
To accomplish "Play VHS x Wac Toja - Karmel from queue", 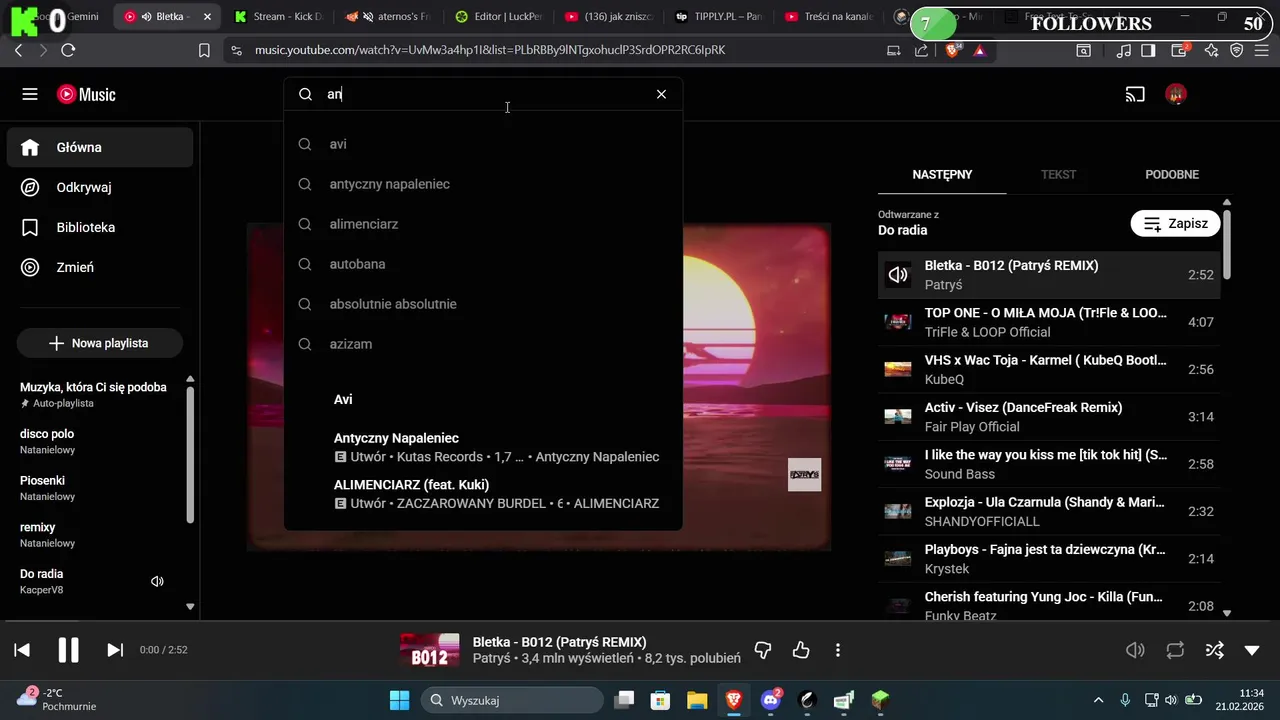I will pos(1049,369).
